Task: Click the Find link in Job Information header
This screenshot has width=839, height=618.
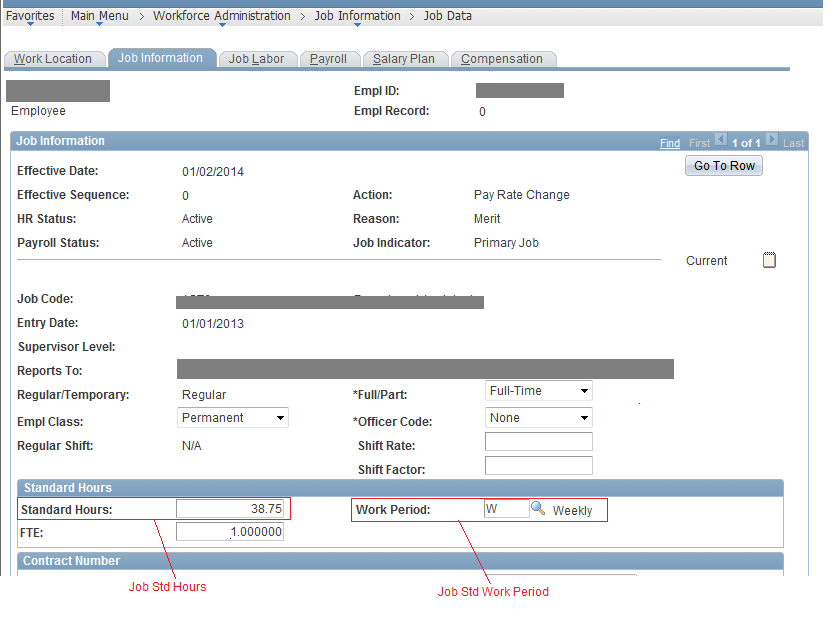Action: click(x=670, y=143)
